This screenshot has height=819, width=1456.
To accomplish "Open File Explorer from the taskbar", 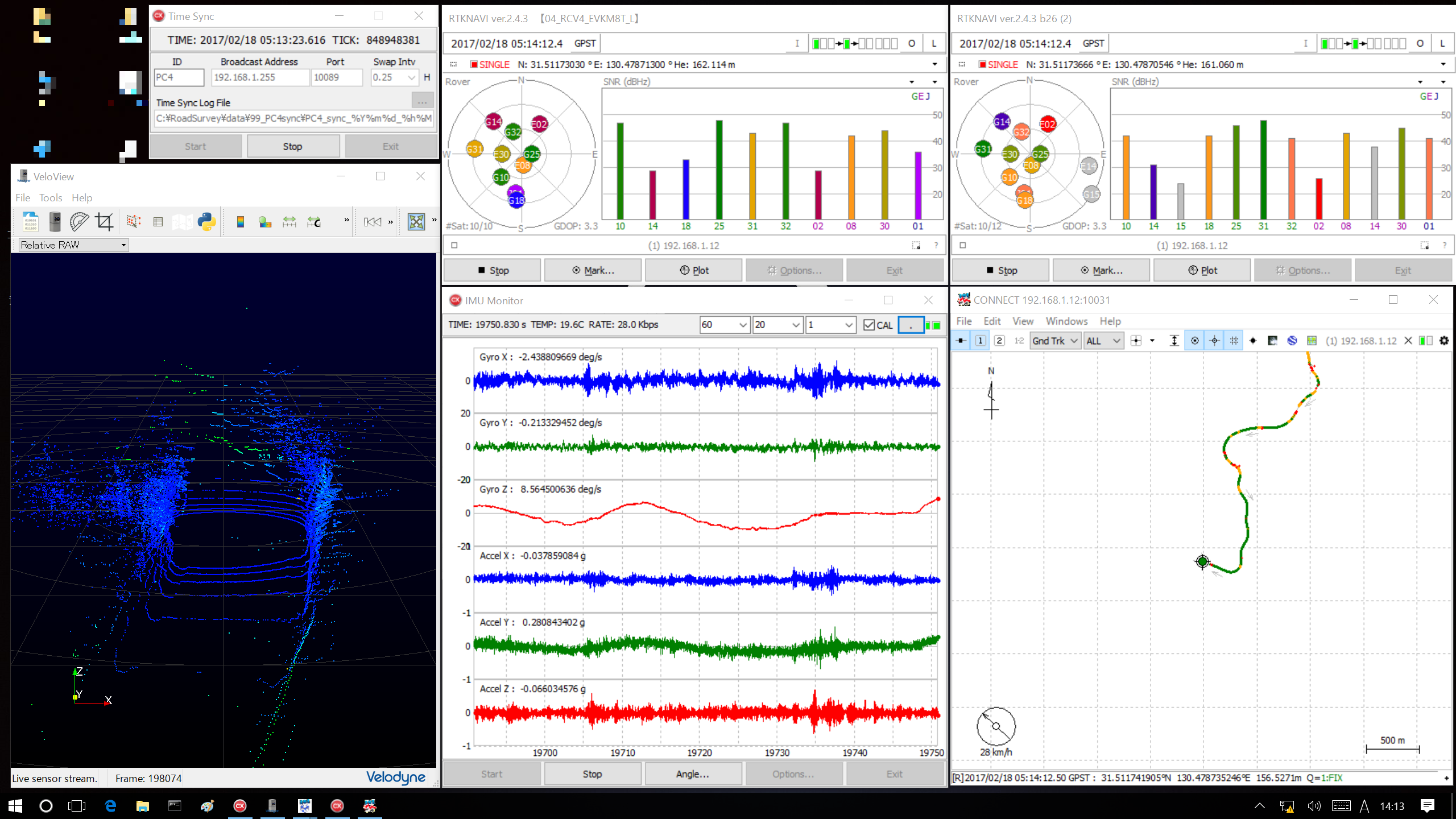I will coord(142,805).
